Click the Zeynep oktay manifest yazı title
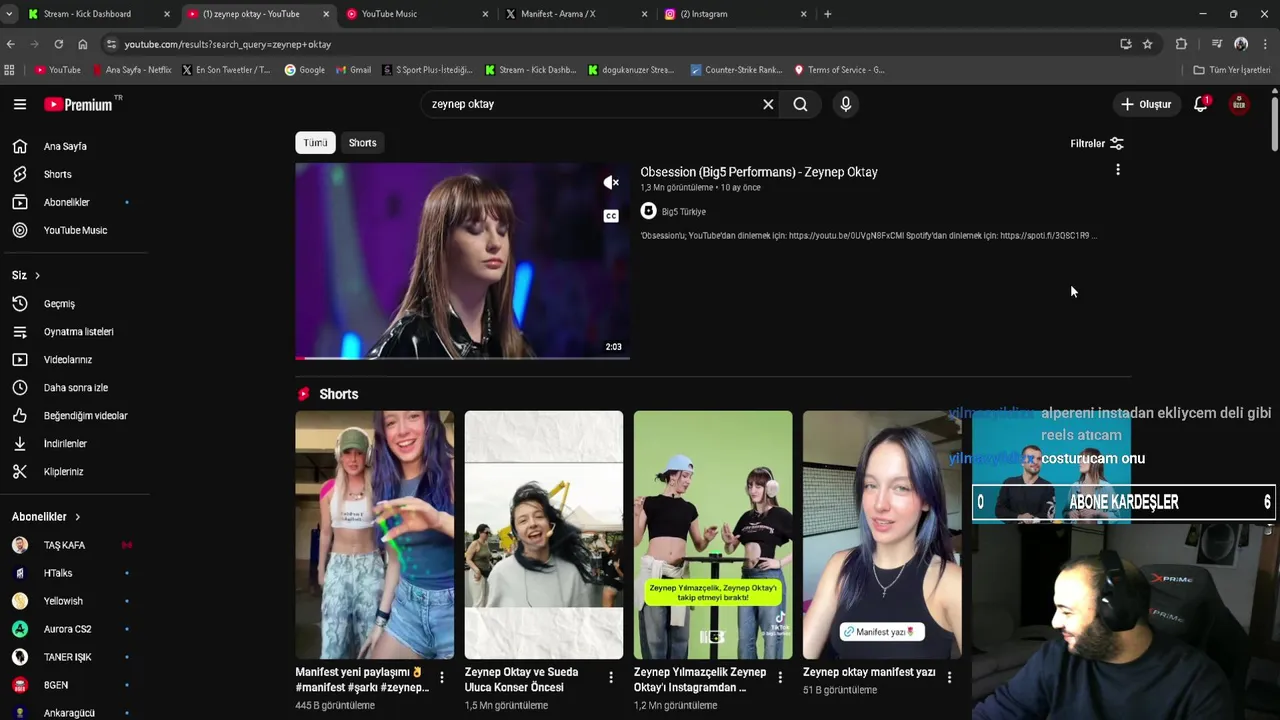The height and width of the screenshot is (720, 1280). (x=869, y=672)
